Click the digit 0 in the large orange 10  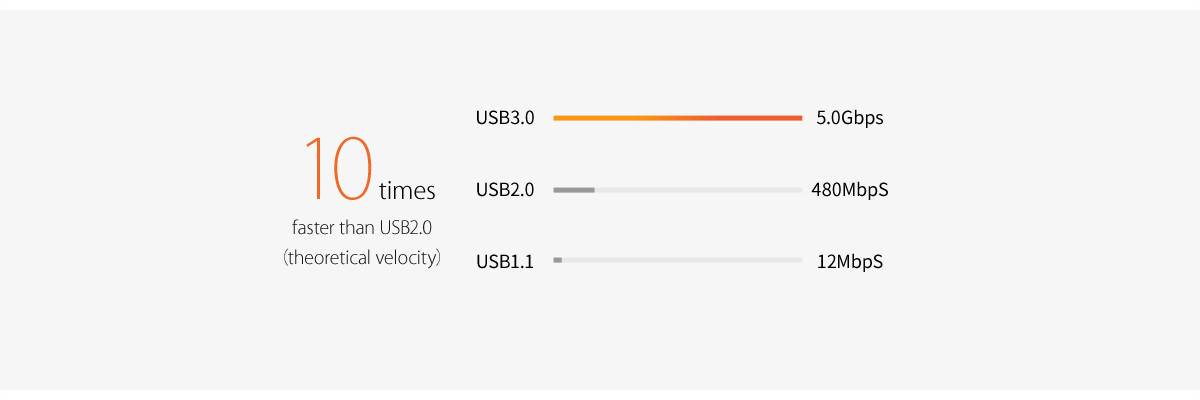(352, 168)
